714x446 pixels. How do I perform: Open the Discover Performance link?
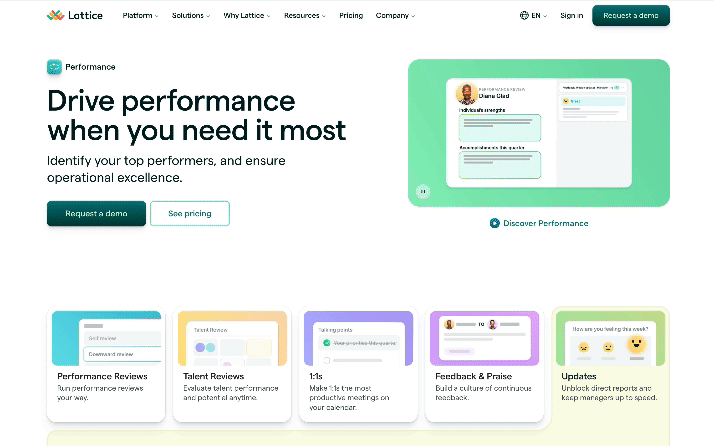pyautogui.click(x=539, y=223)
